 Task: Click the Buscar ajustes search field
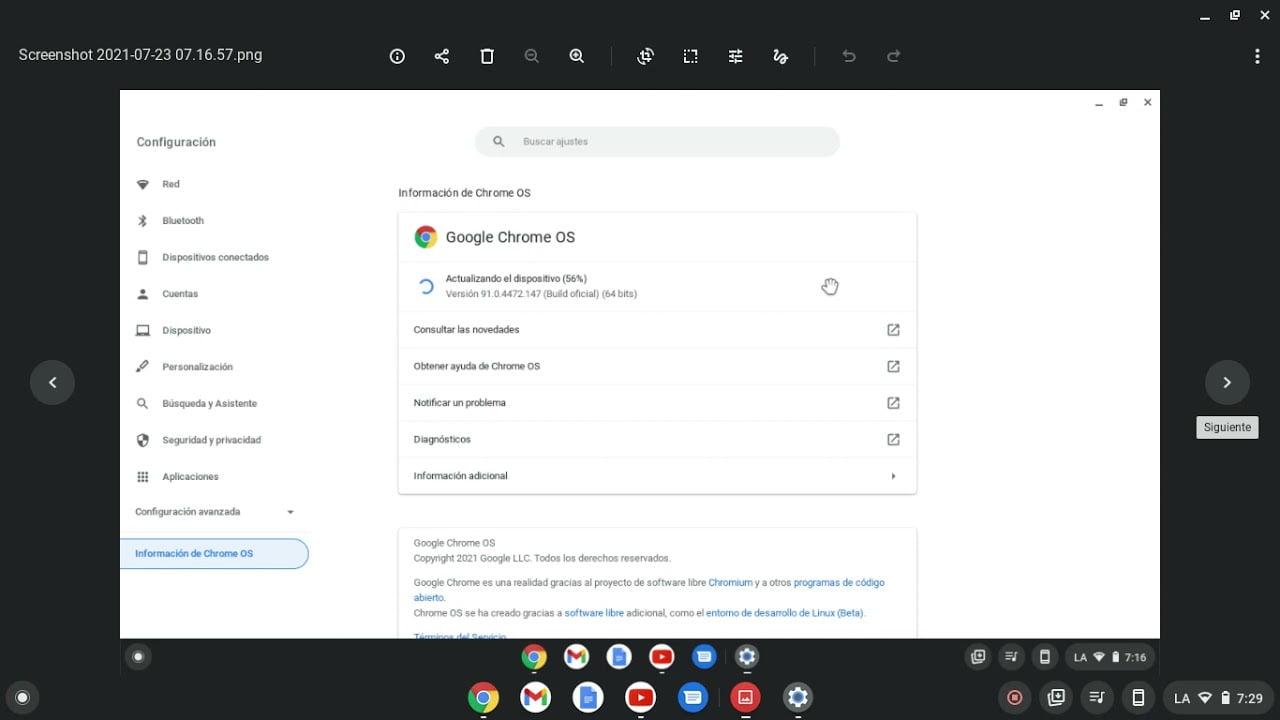pyautogui.click(x=657, y=142)
